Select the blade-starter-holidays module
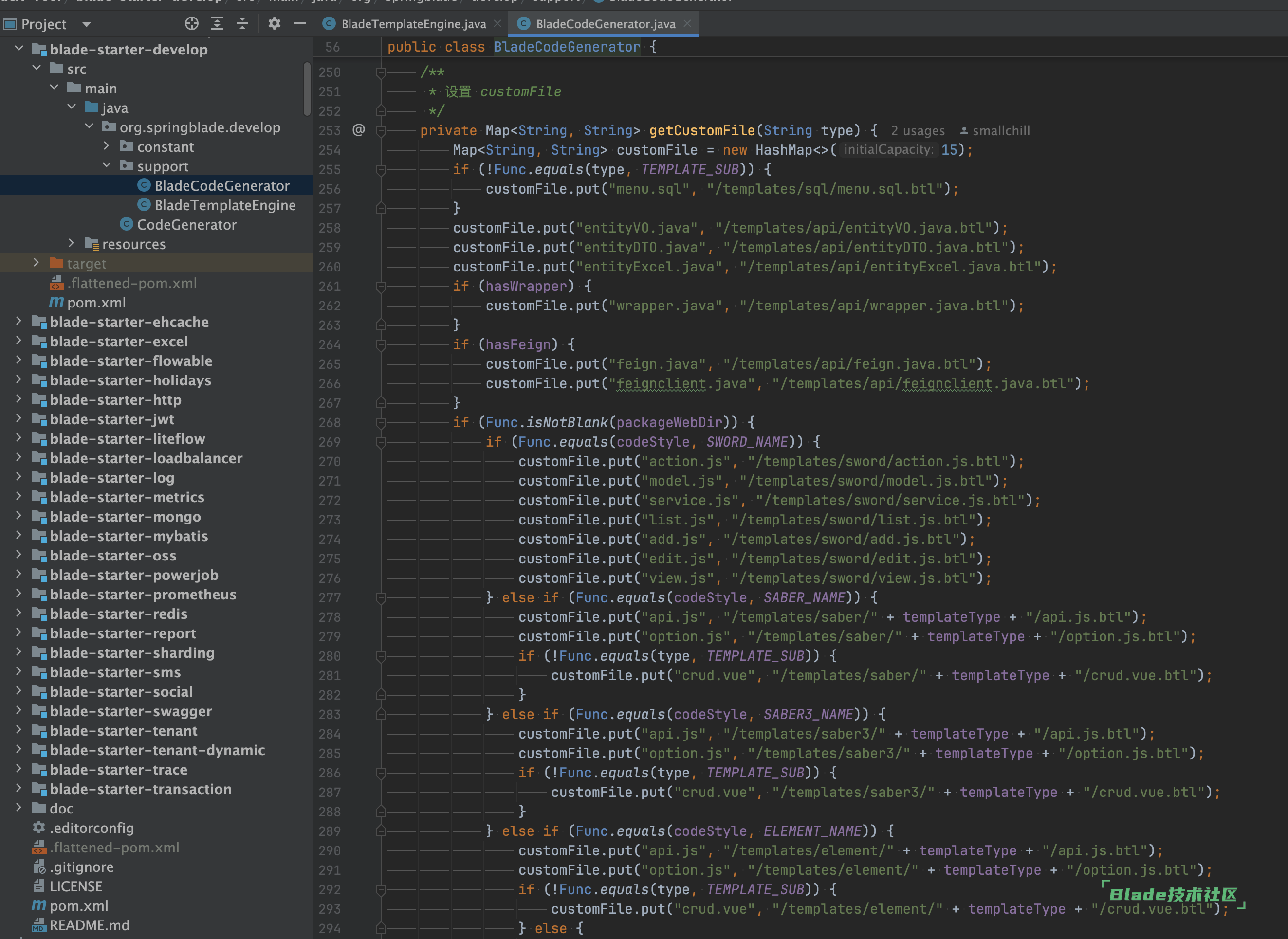Viewport: 1288px width, 939px height. [130, 380]
